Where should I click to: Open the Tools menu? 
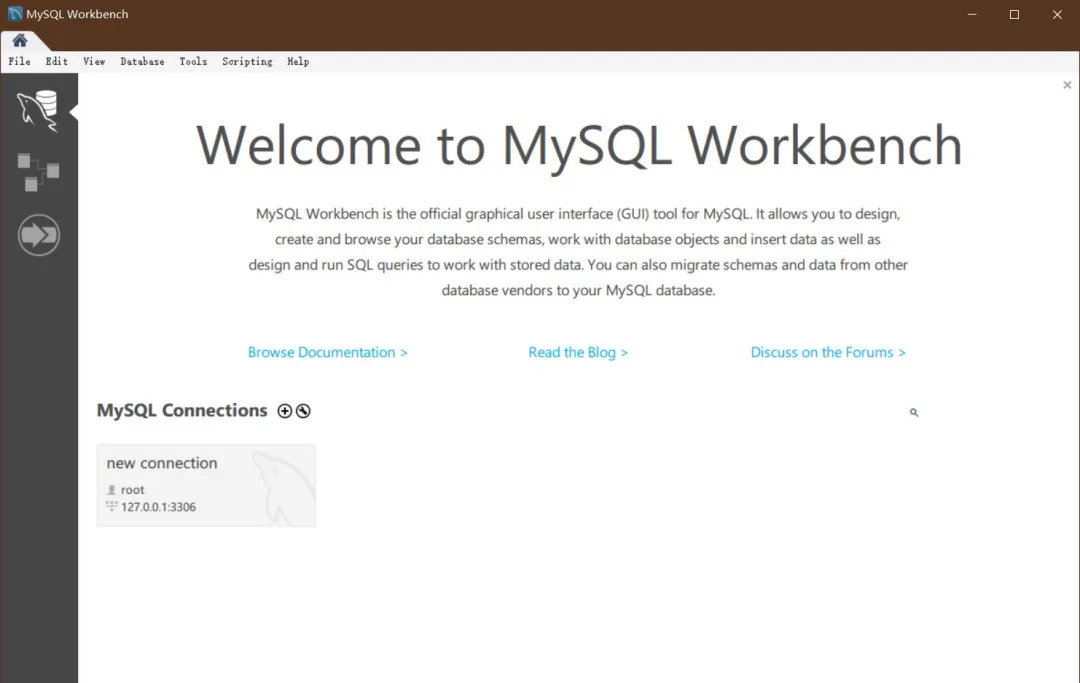tap(193, 61)
